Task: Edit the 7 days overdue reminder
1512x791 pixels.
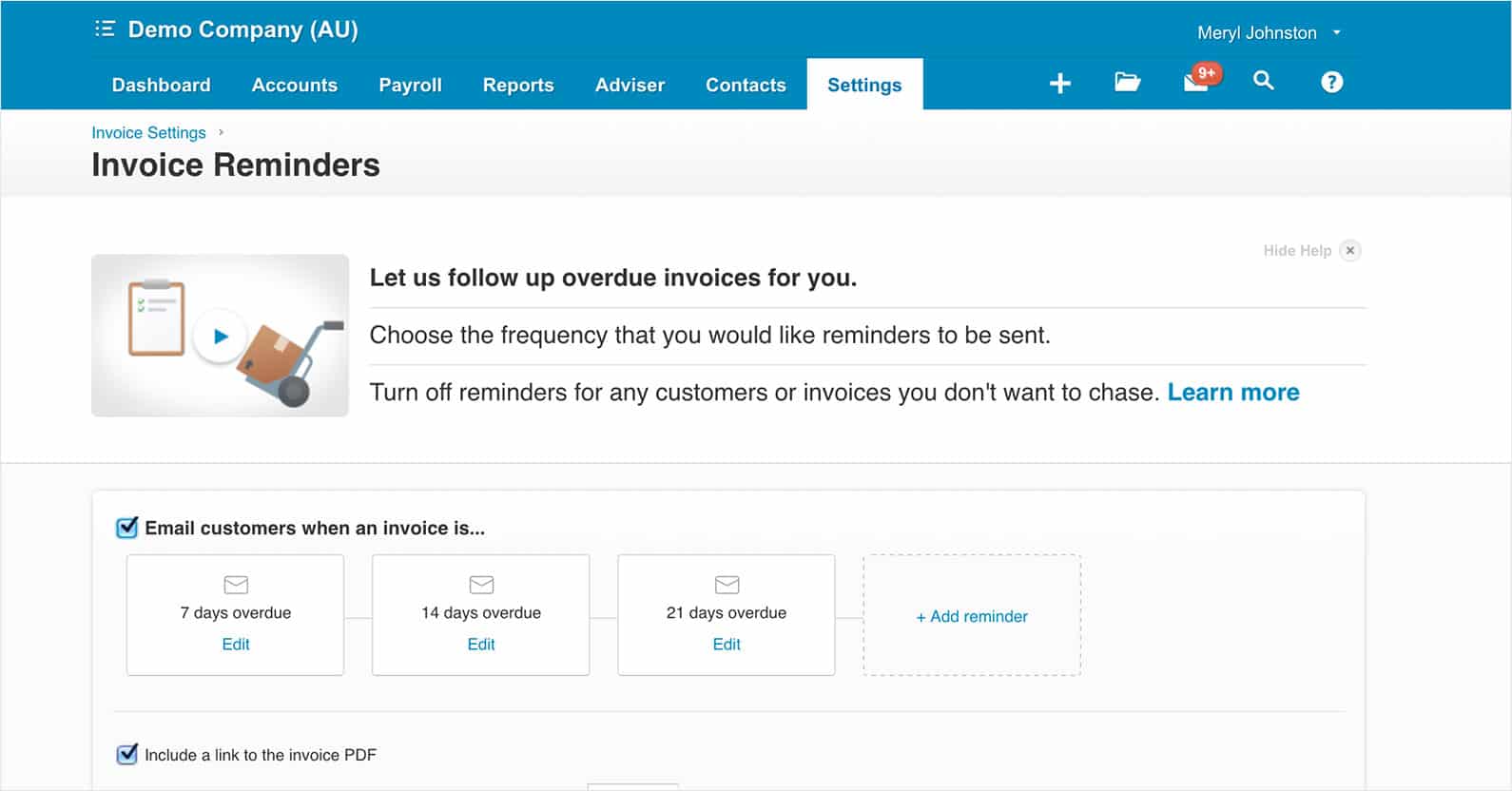Action: pyautogui.click(x=236, y=645)
